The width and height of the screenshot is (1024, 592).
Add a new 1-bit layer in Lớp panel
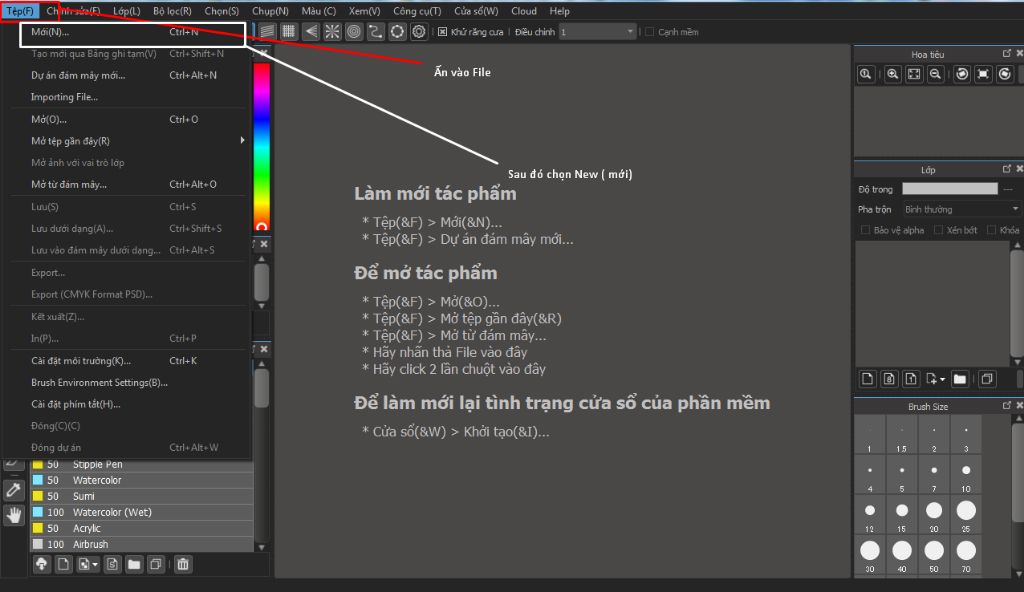click(911, 379)
